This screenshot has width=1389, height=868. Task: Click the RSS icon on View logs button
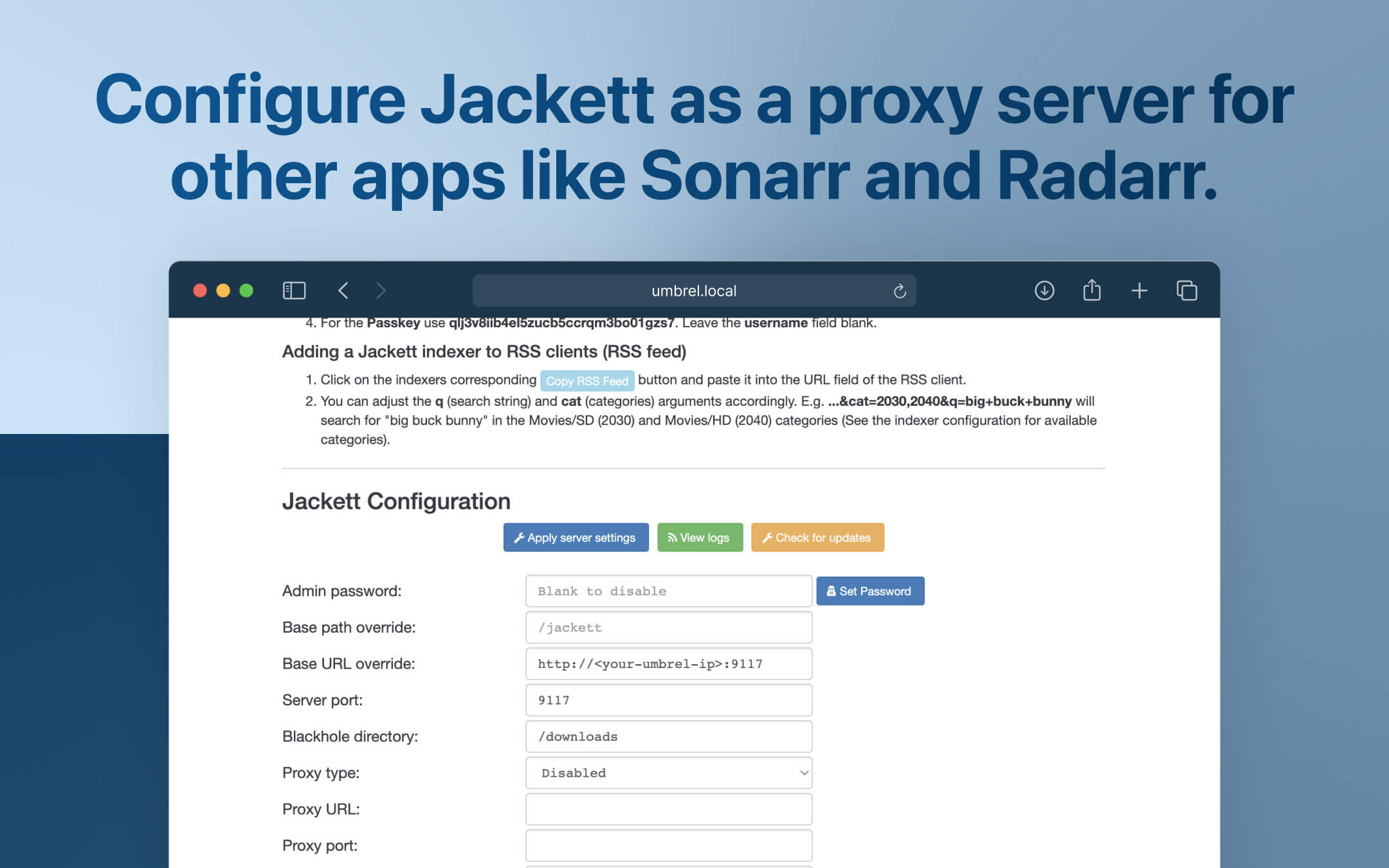672,538
